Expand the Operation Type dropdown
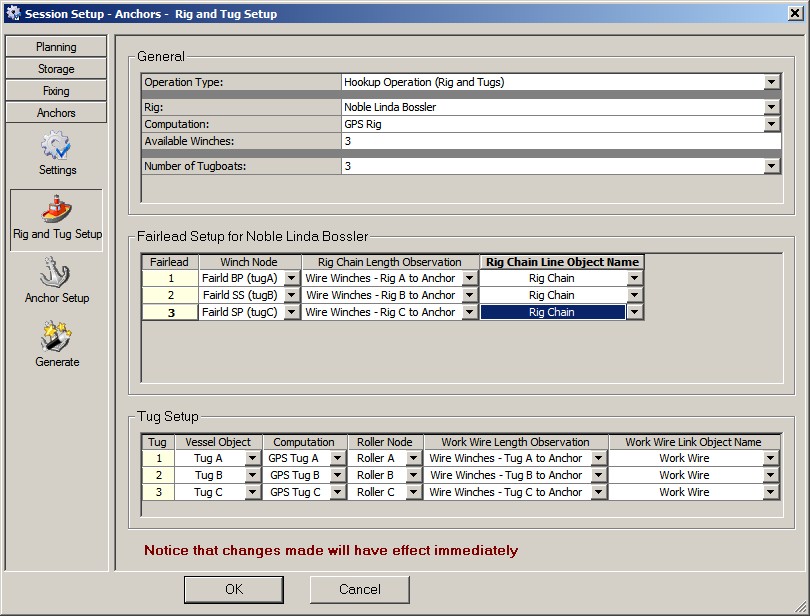 (771, 83)
